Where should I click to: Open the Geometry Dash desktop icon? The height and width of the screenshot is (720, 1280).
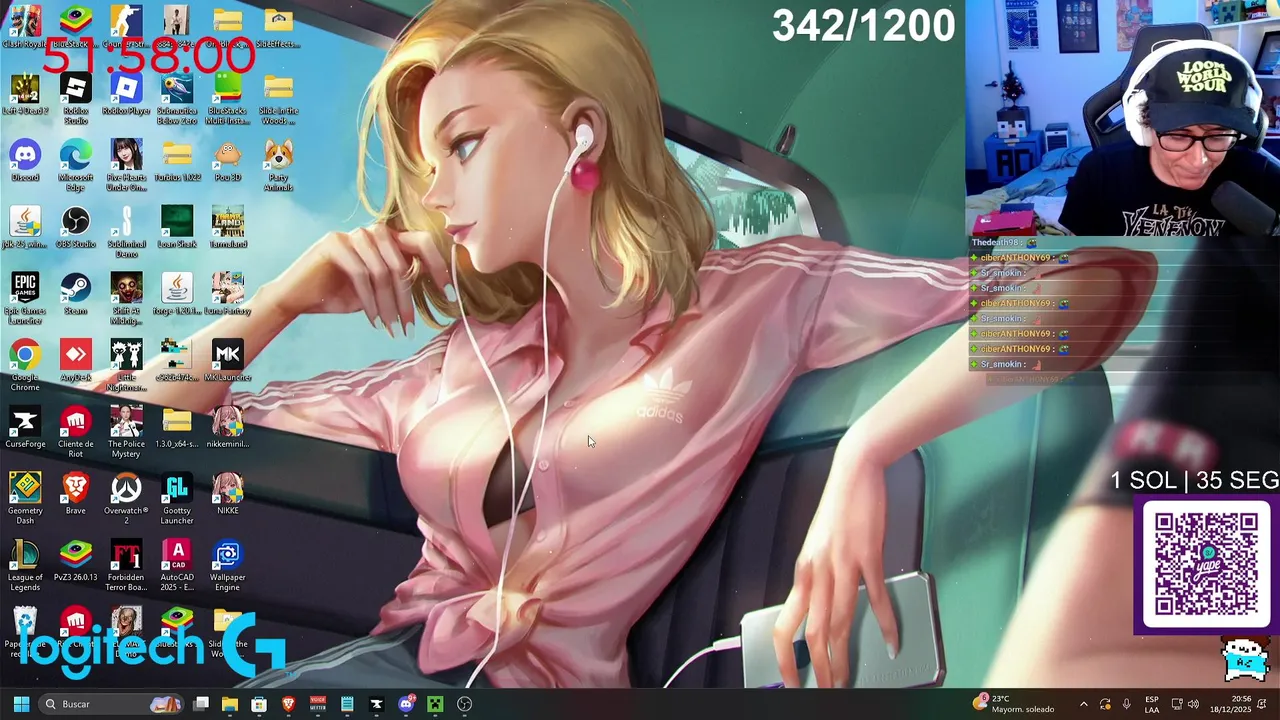point(25,499)
